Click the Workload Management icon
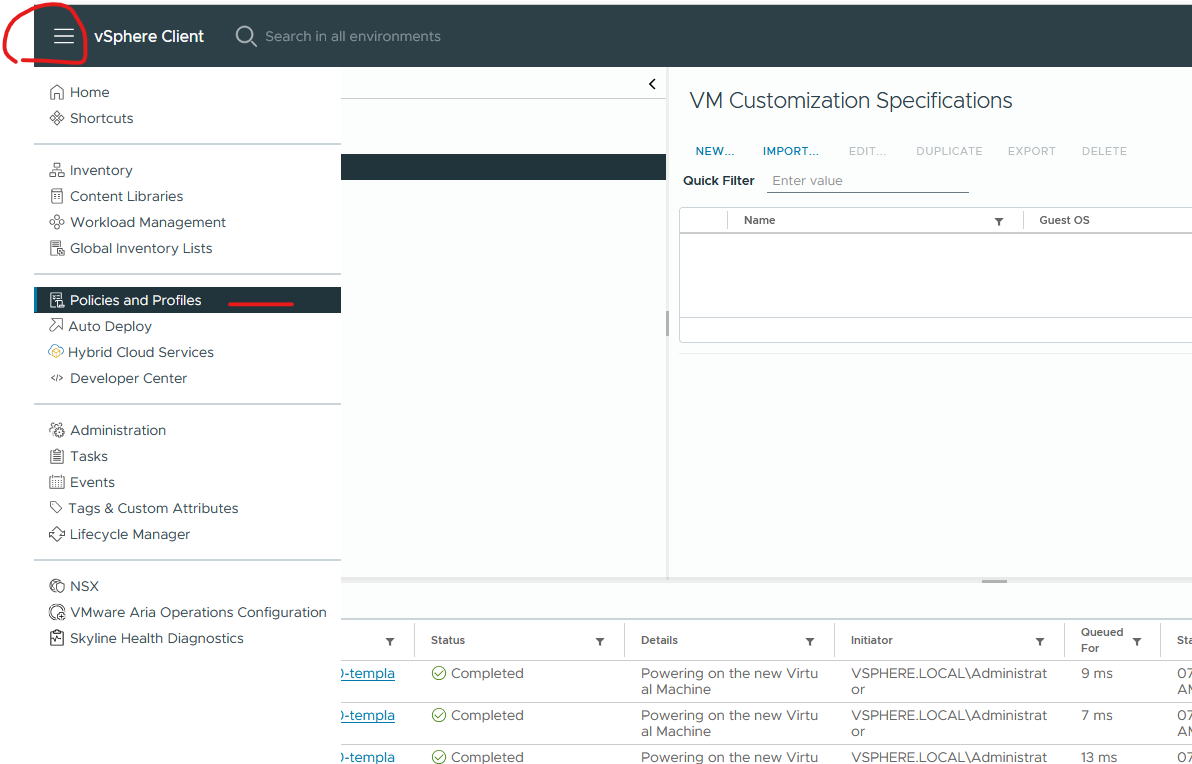 tap(56, 222)
